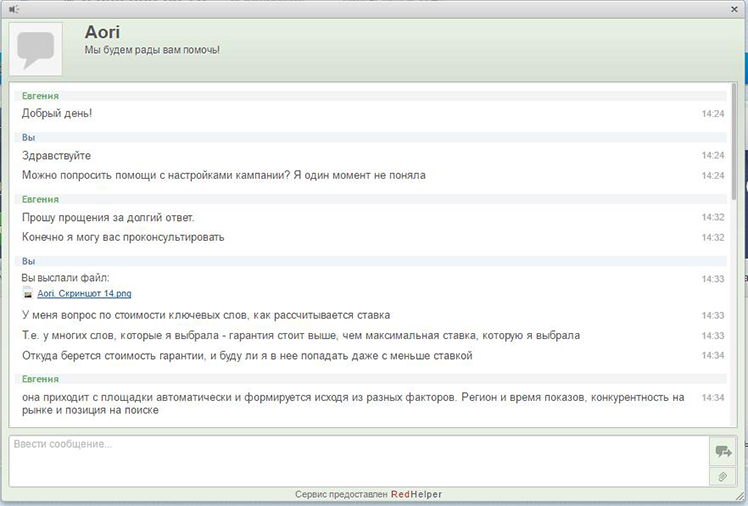Click 14:33 timestamp beside Вы выслали файл
The image size is (748, 506).
pos(713,279)
